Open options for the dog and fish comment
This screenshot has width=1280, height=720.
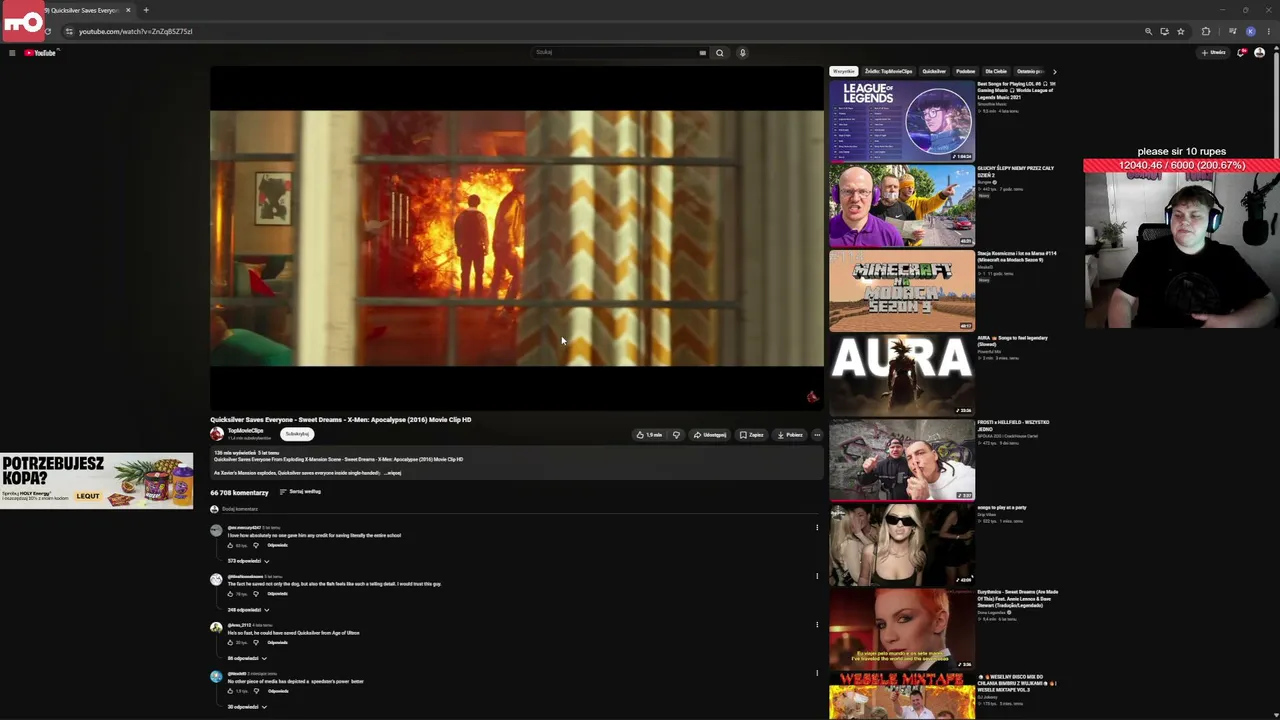point(817,576)
